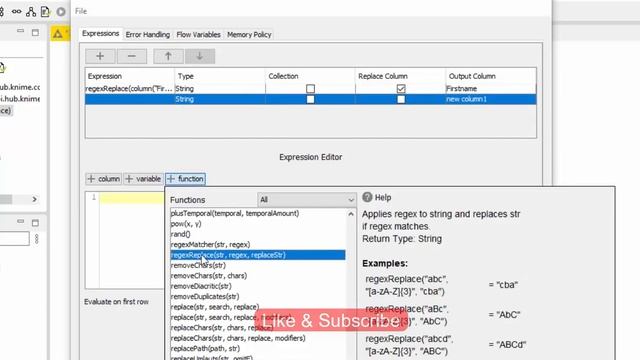Select the regexReplace(column("Fir... expression cell
Image resolution: width=640 pixels, height=360 pixels.
tap(129, 89)
